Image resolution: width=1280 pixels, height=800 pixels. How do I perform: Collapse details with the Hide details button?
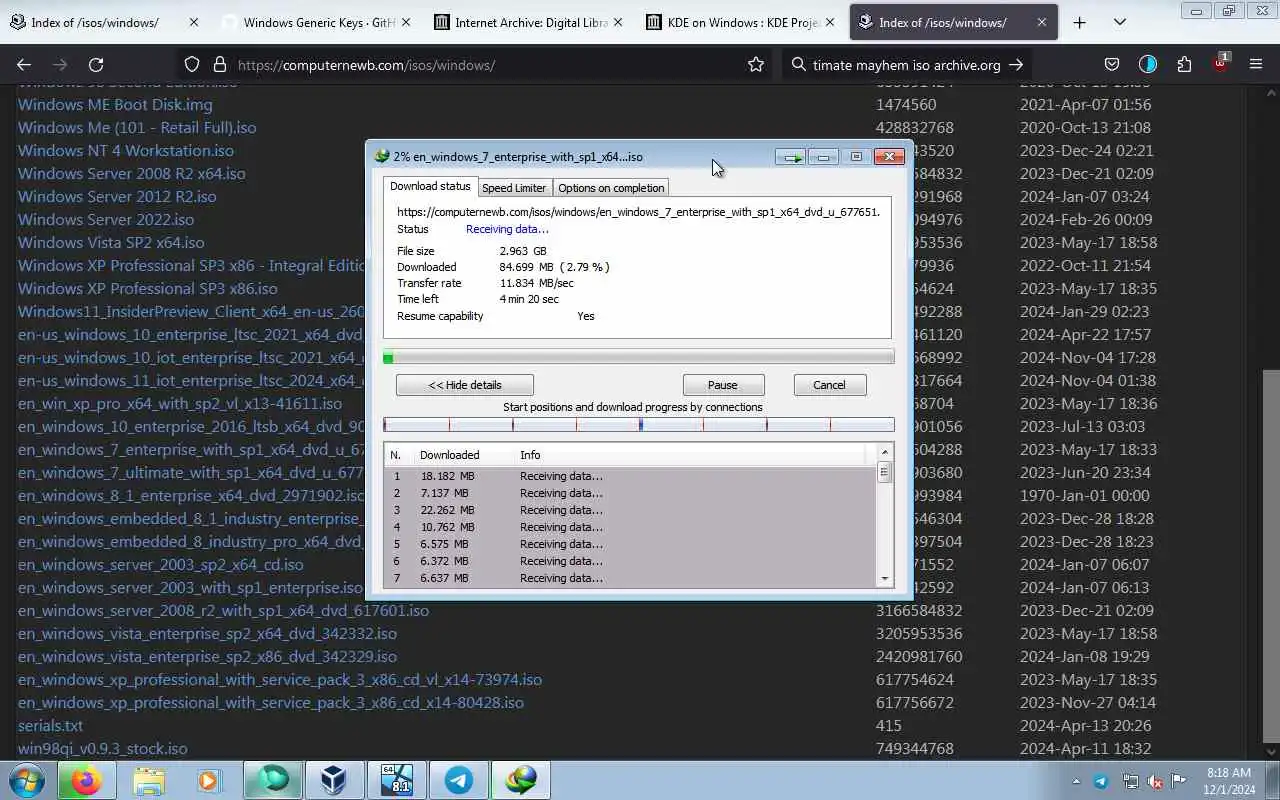pyautogui.click(x=465, y=385)
